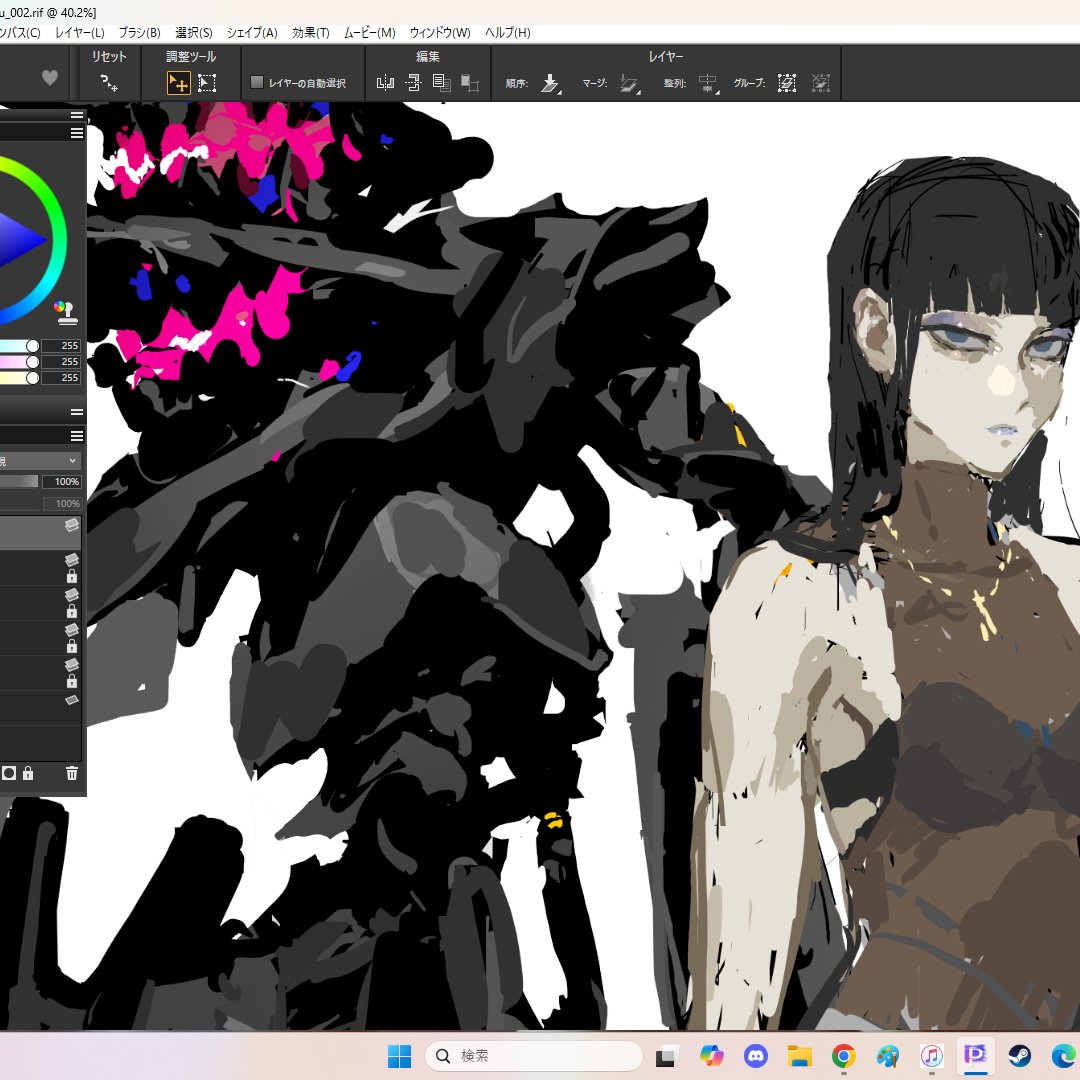Click the Painter app icon in taskbar
Screen dimensions: 1080x1080
click(x=975, y=1055)
